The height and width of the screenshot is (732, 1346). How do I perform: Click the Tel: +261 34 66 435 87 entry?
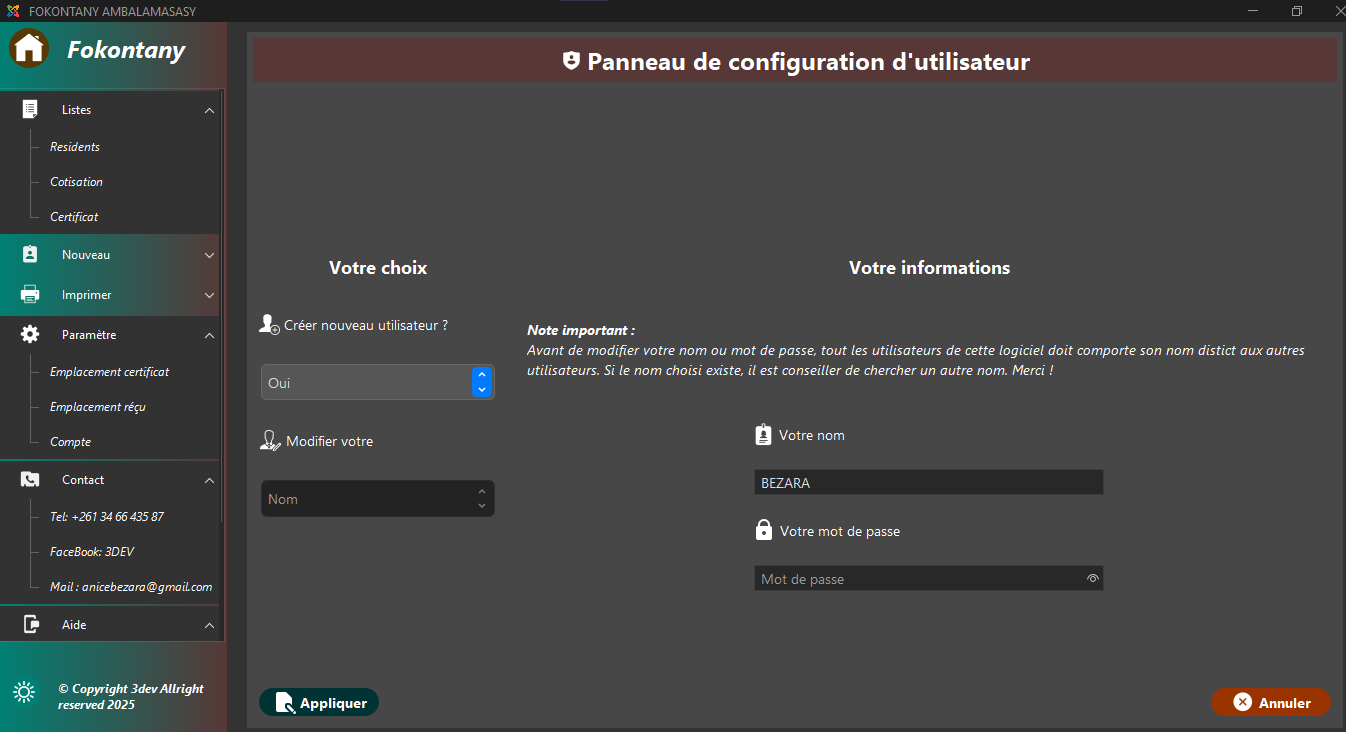107,517
